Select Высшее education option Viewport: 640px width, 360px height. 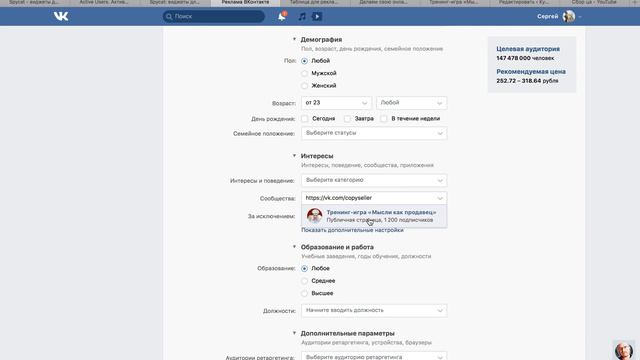pyautogui.click(x=304, y=293)
